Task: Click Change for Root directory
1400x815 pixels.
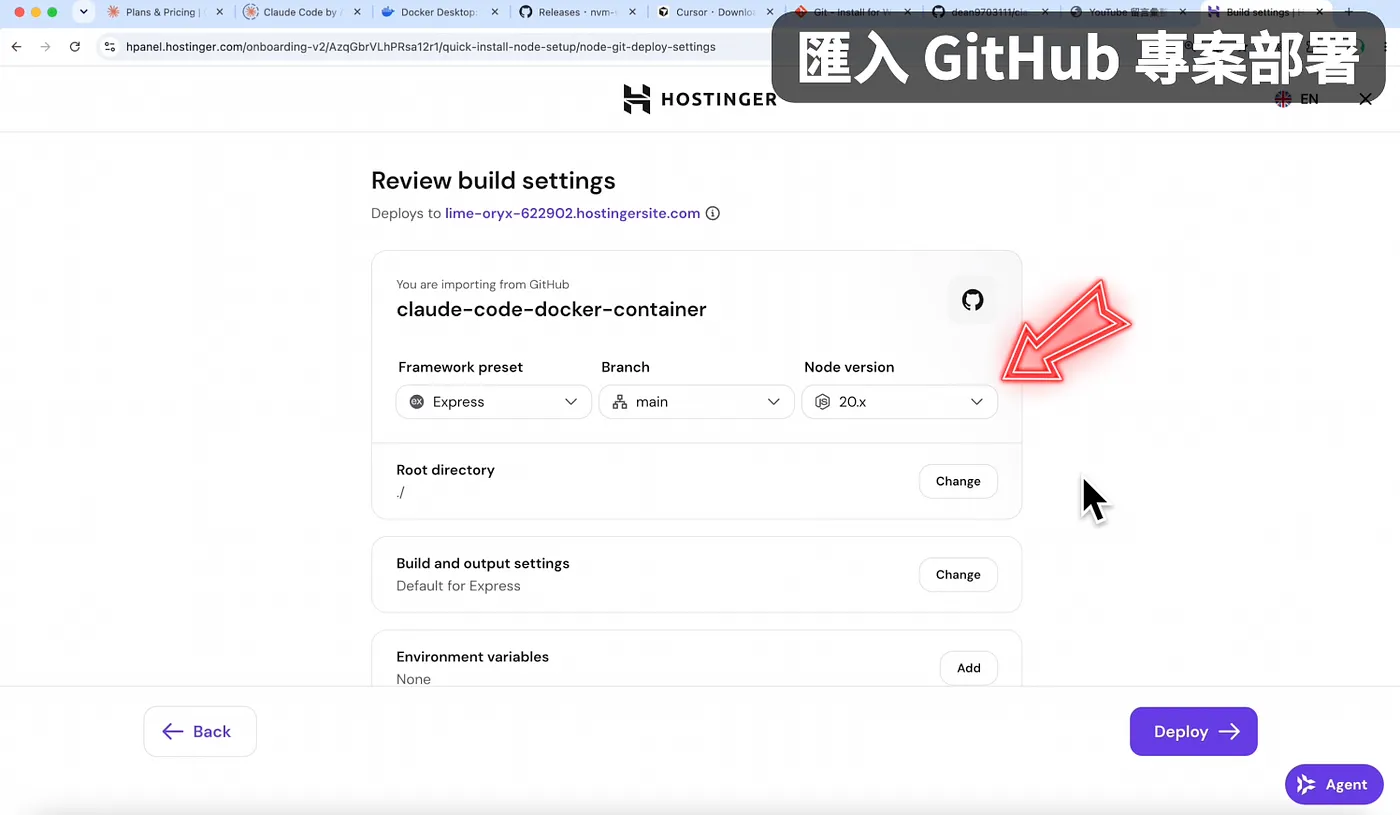Action: coord(958,481)
